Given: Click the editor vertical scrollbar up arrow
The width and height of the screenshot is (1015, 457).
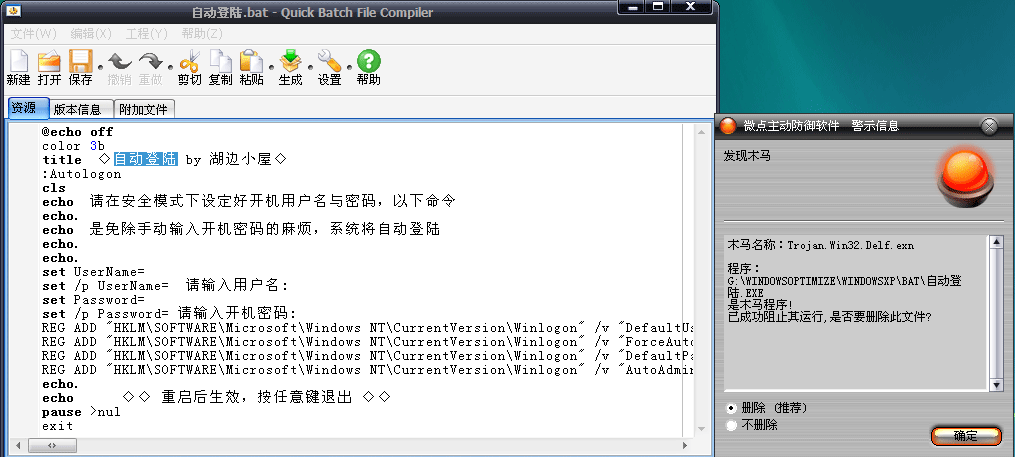Looking at the screenshot, I should (x=702, y=131).
